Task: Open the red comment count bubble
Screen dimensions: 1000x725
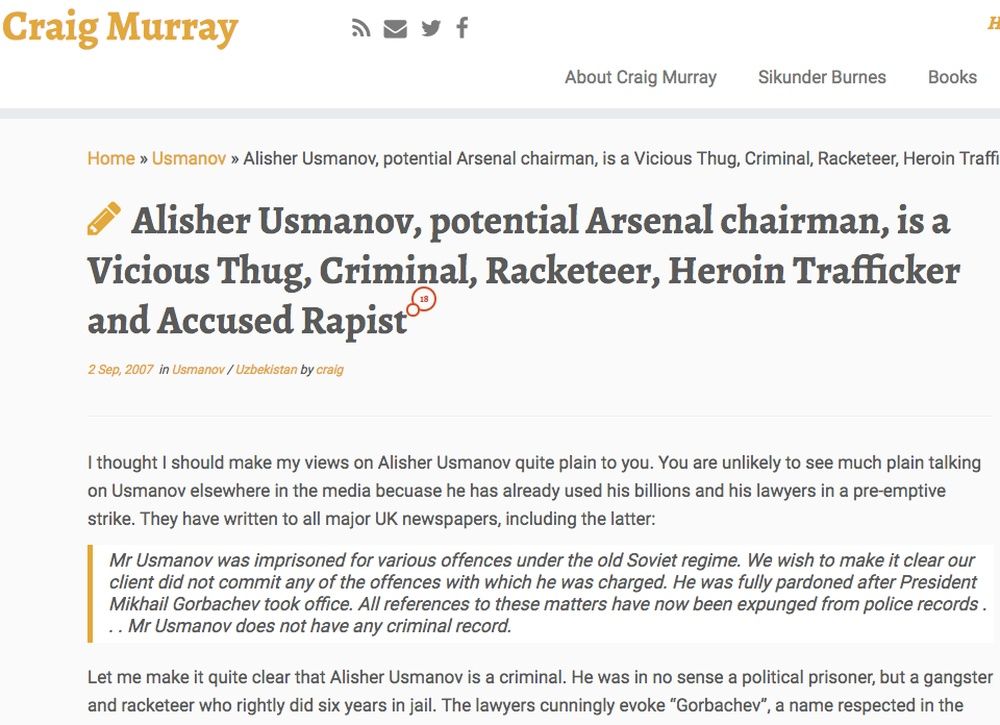Action: click(423, 299)
